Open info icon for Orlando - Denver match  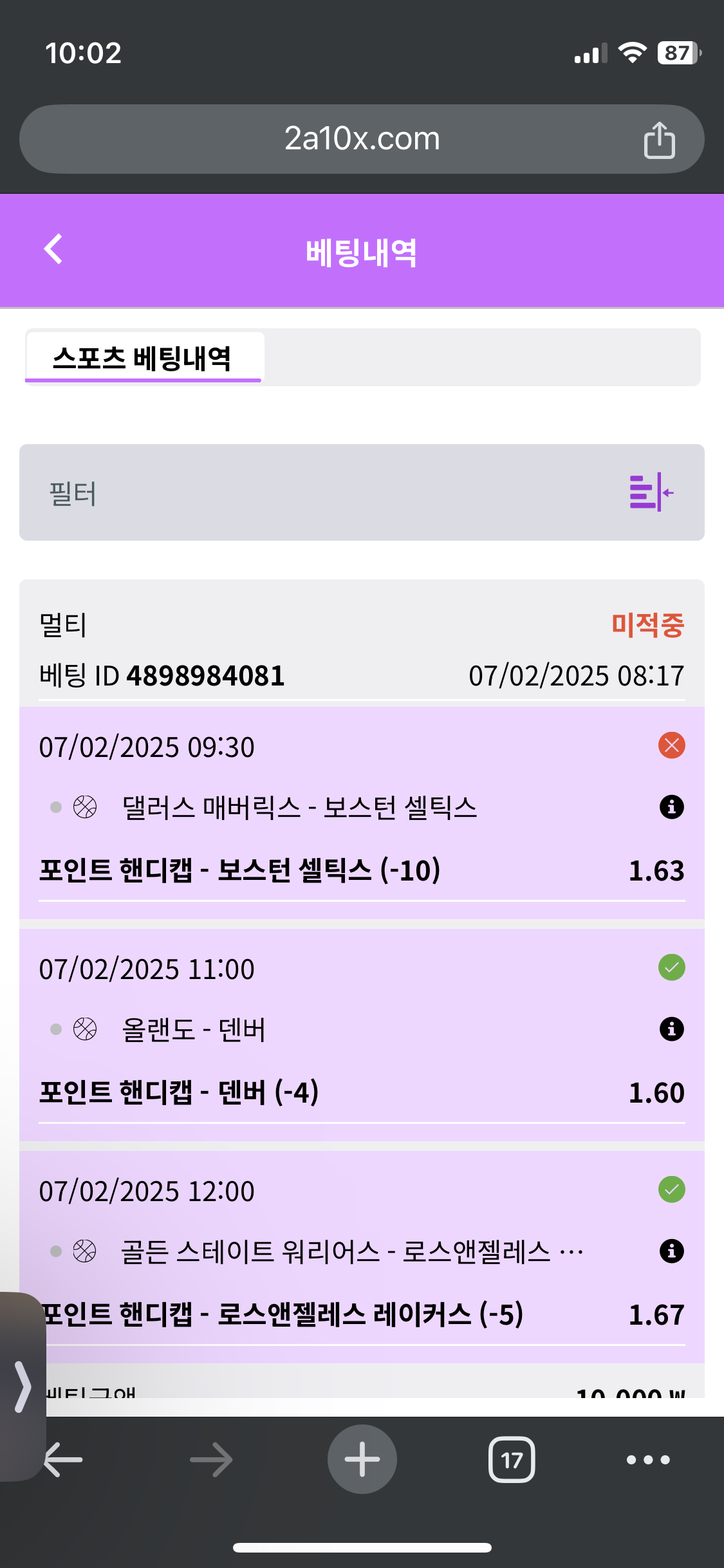[x=671, y=1029]
